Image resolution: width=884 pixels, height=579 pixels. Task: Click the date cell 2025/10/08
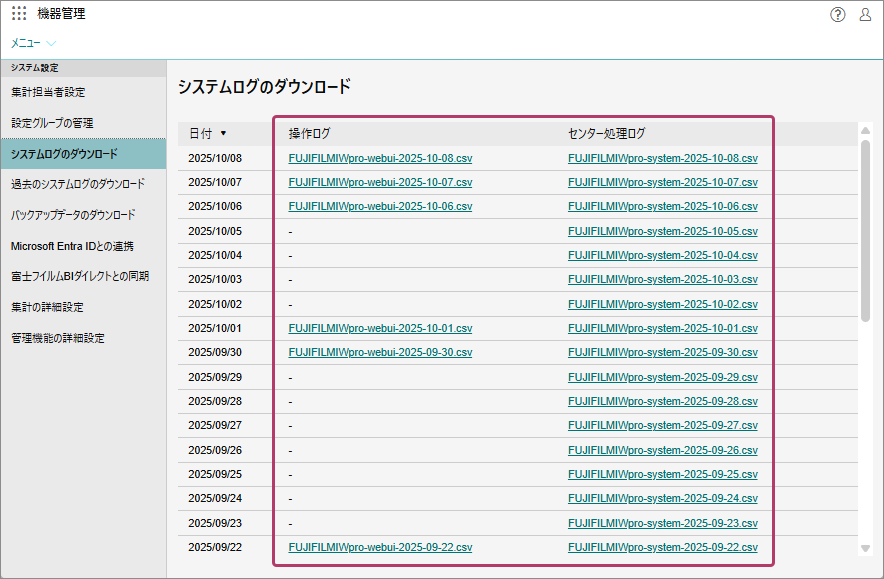[215, 158]
